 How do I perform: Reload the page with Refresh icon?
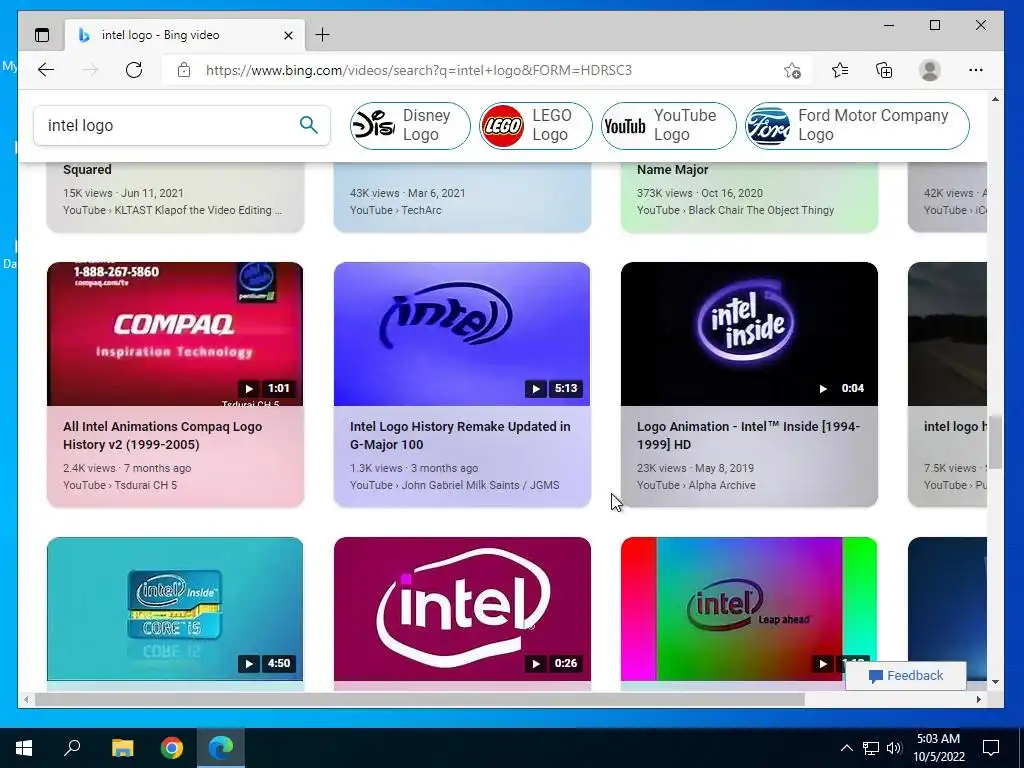[134, 70]
